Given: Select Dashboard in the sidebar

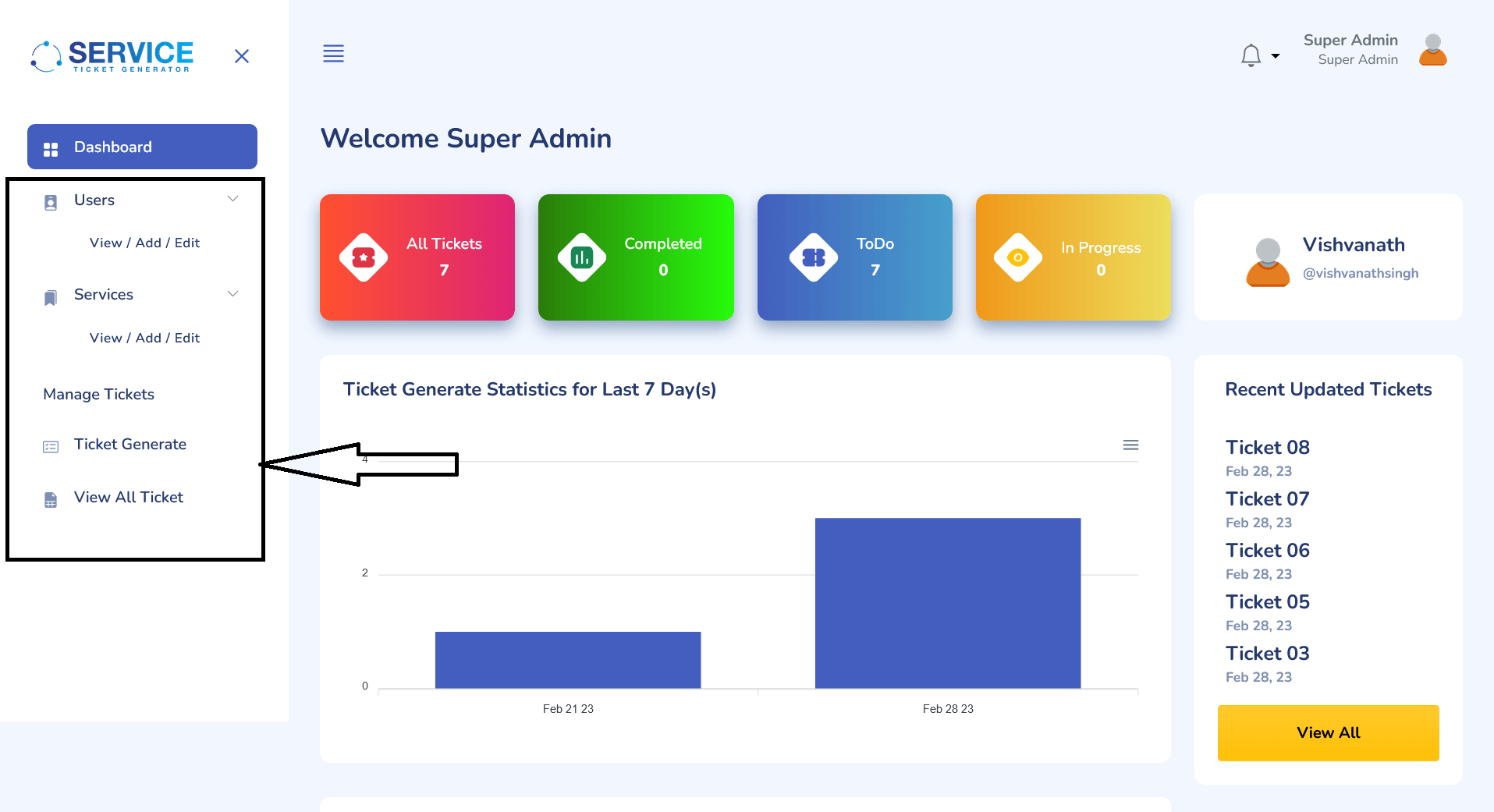Looking at the screenshot, I should tap(142, 147).
